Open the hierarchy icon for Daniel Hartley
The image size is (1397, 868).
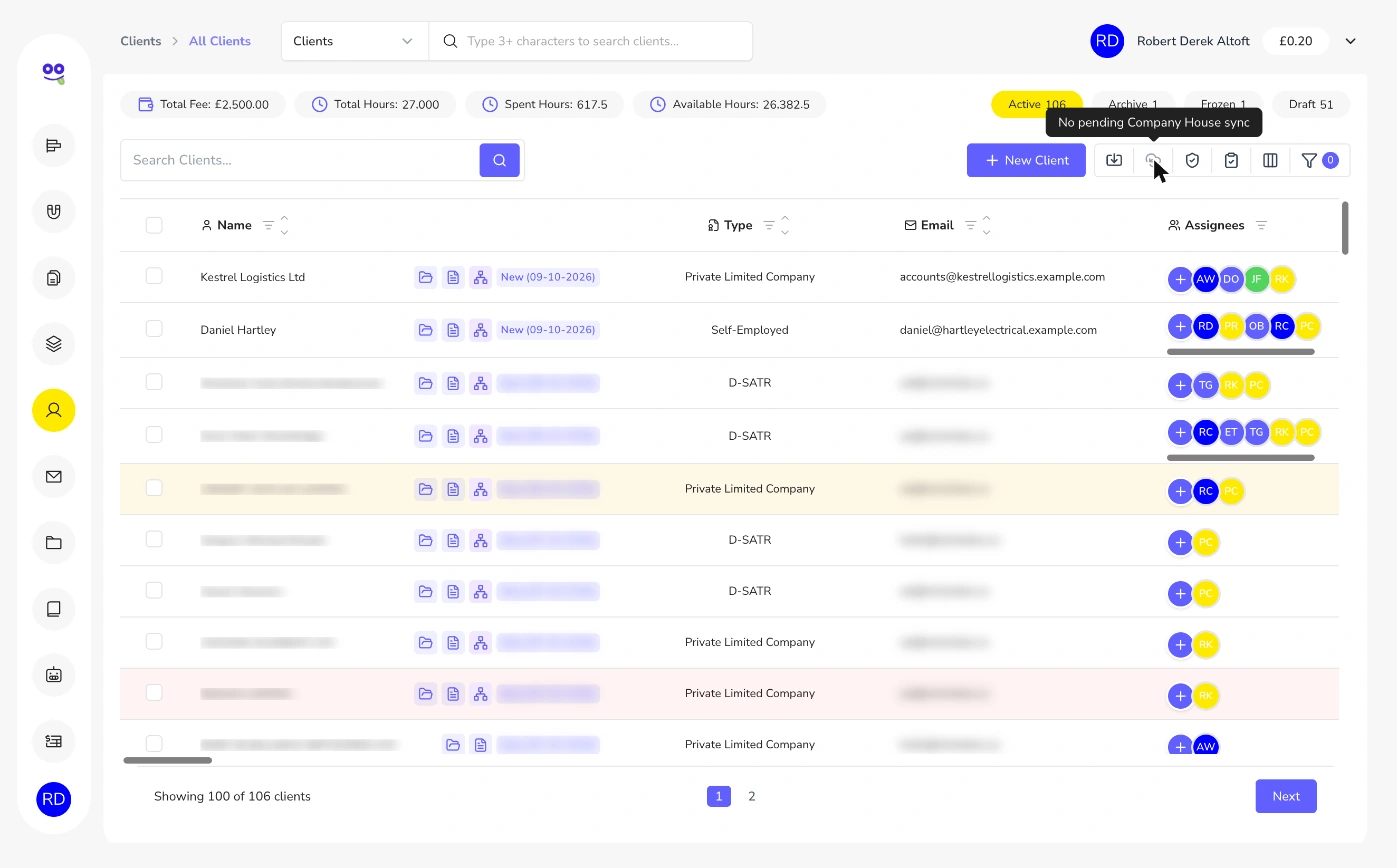point(481,330)
